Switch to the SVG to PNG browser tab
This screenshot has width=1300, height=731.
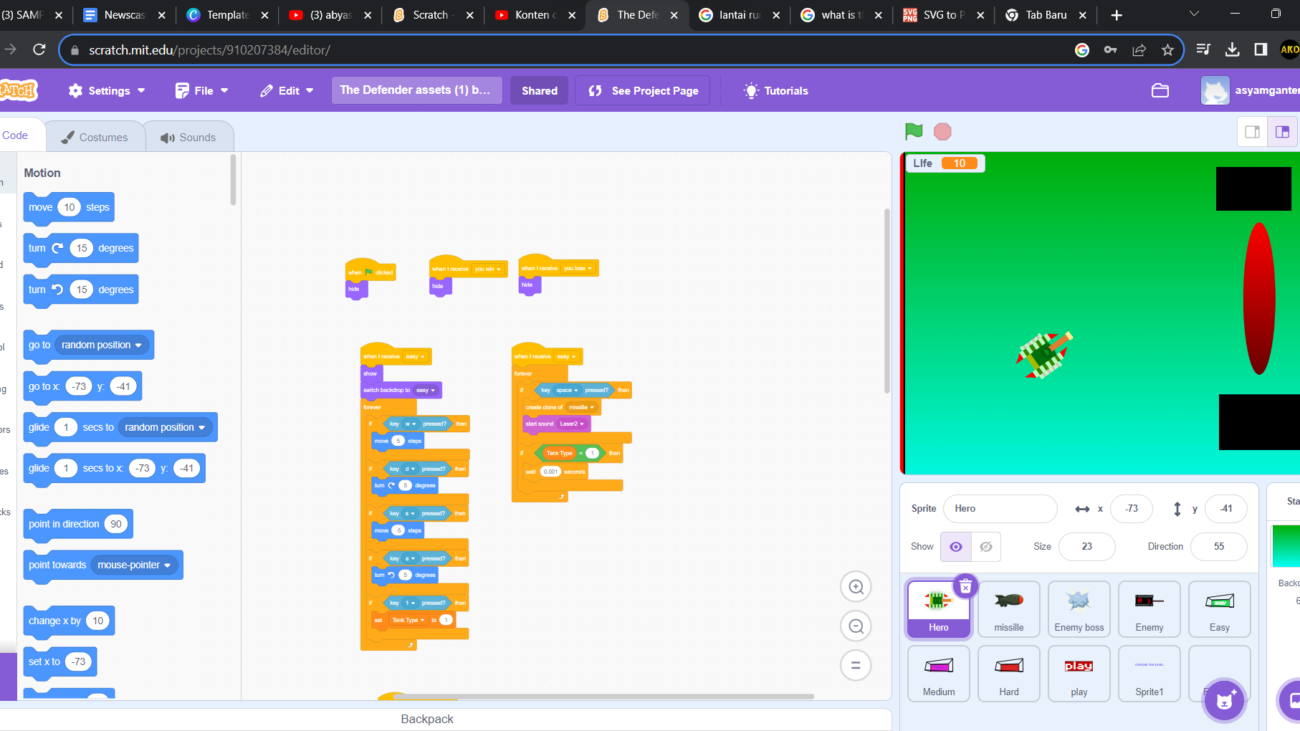pyautogui.click(x=942, y=15)
